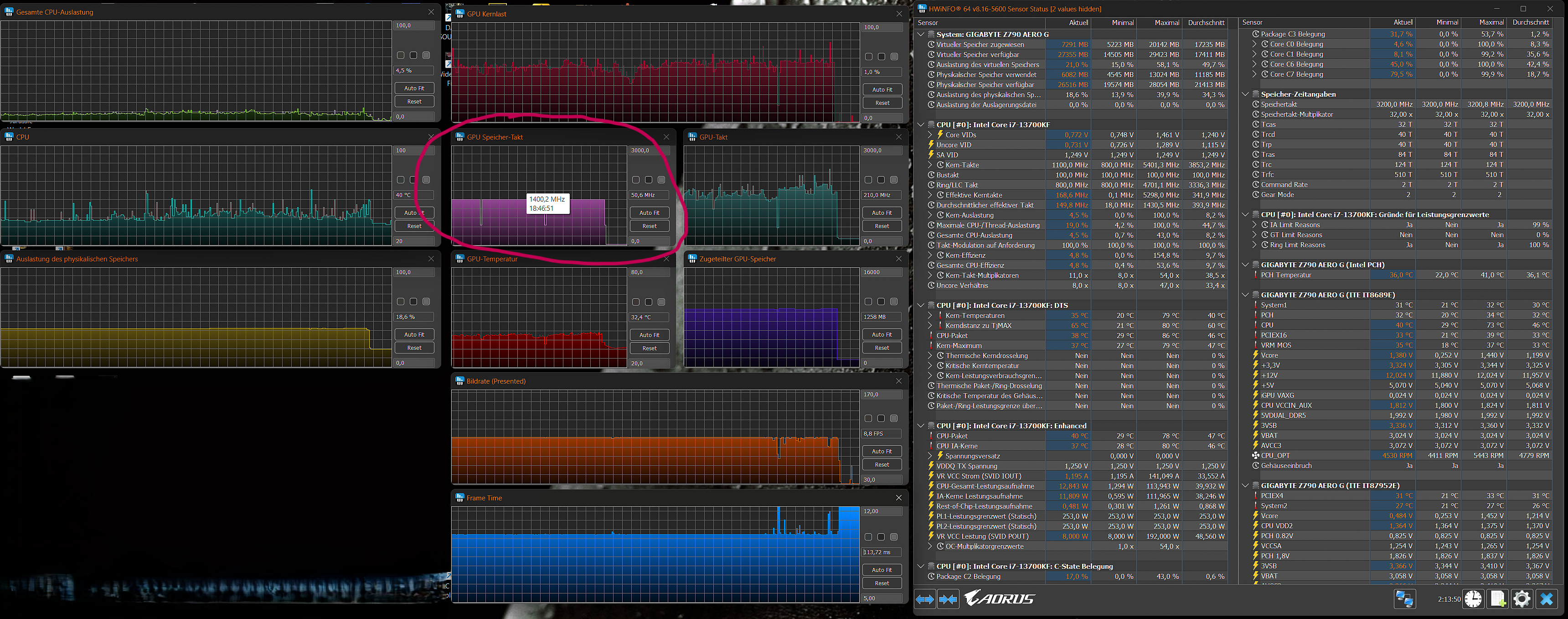Image resolution: width=1568 pixels, height=619 pixels.
Task: Start logging with the sheet-plus icon
Action: [x=1498, y=599]
